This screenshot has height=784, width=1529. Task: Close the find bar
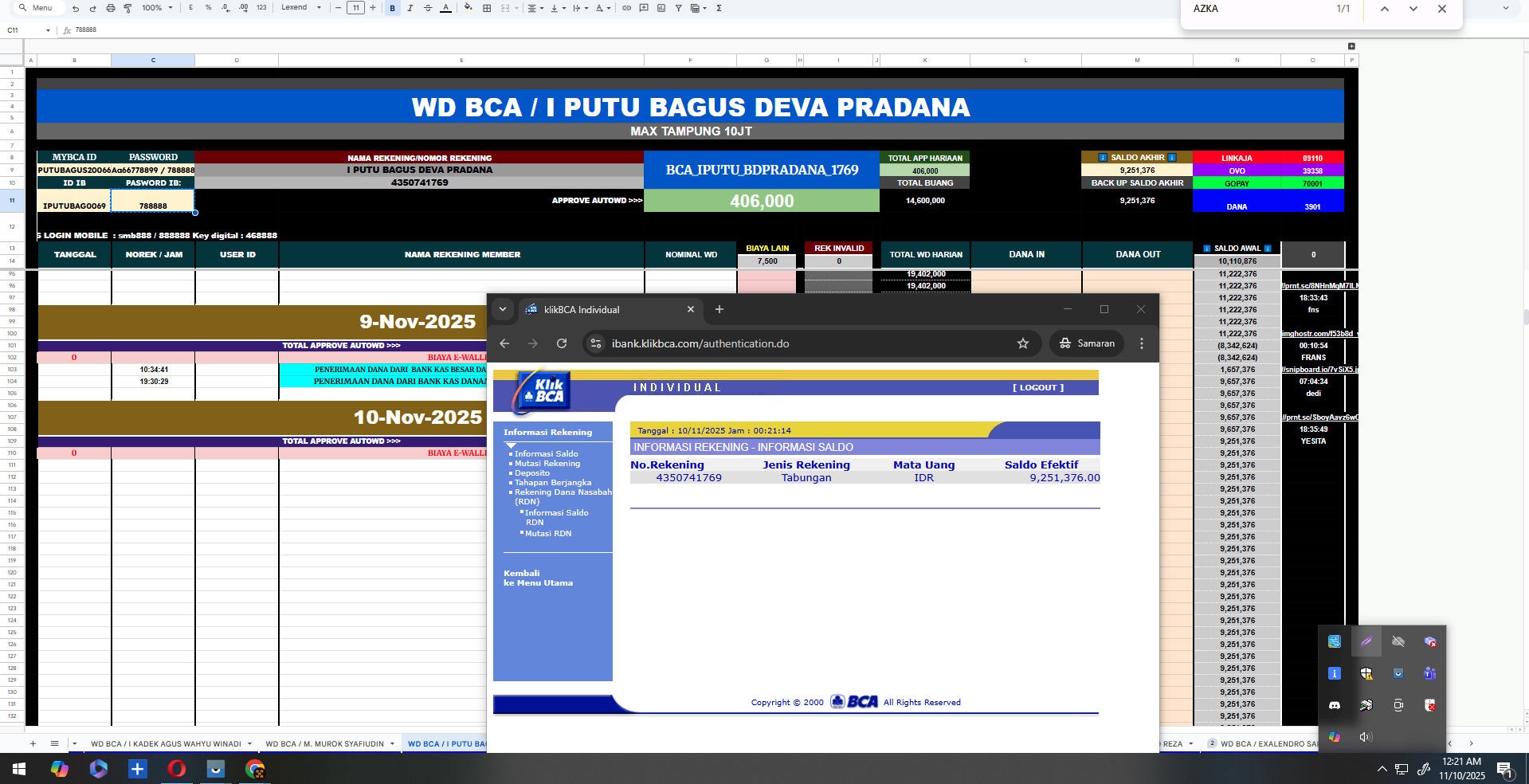[x=1442, y=9]
